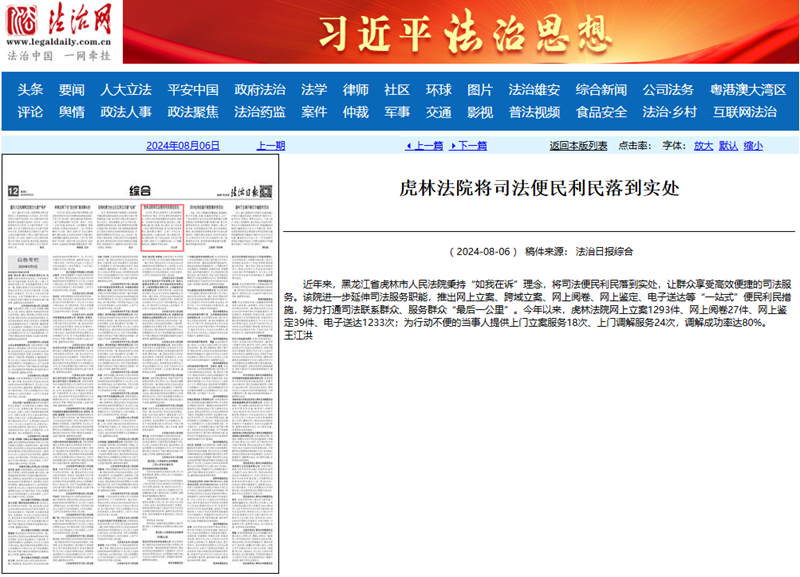Screen dimensions: 800x577
Task: Open the 环球 channel
Action: tap(439, 90)
